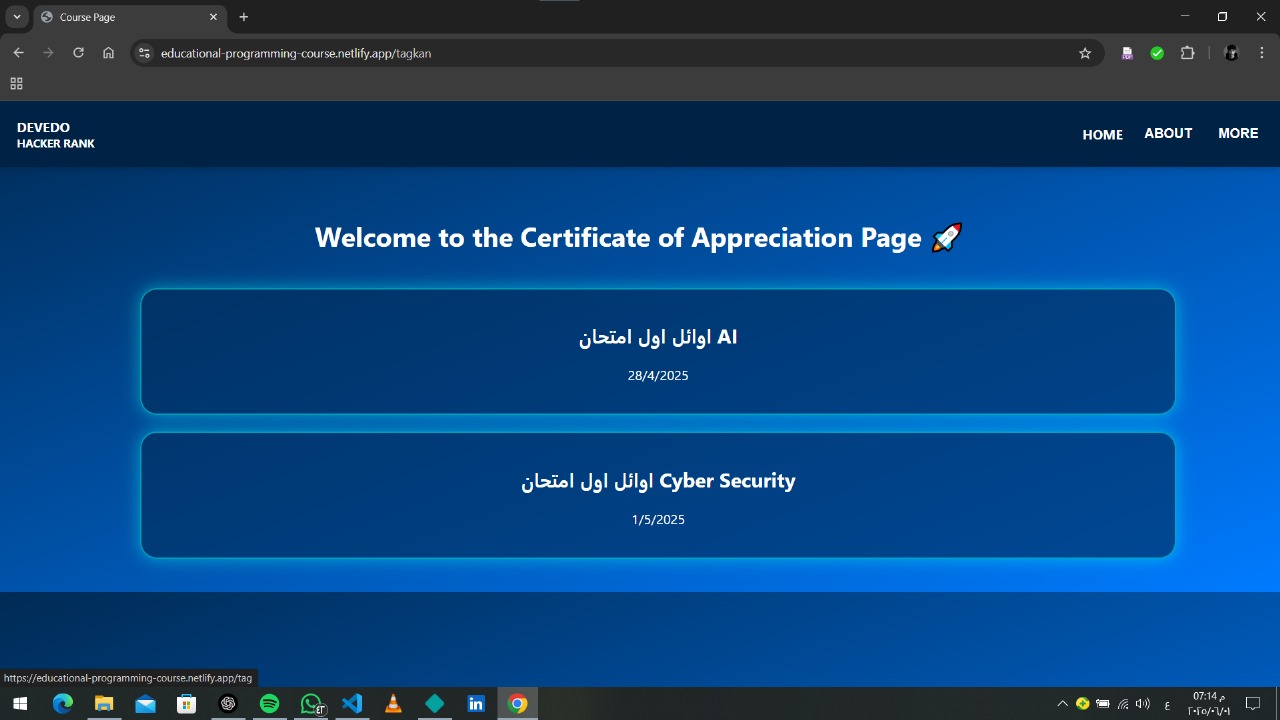
Task: Show hidden system tray icons
Action: click(1062, 704)
